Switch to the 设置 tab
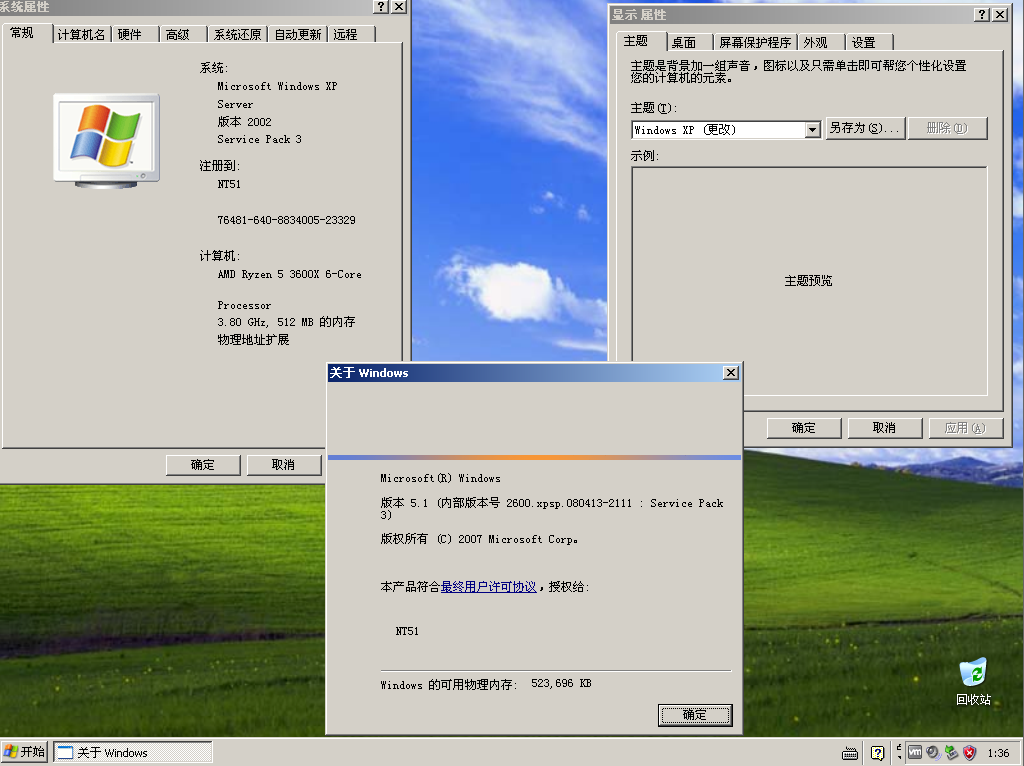The height and width of the screenshot is (766, 1024). [862, 42]
